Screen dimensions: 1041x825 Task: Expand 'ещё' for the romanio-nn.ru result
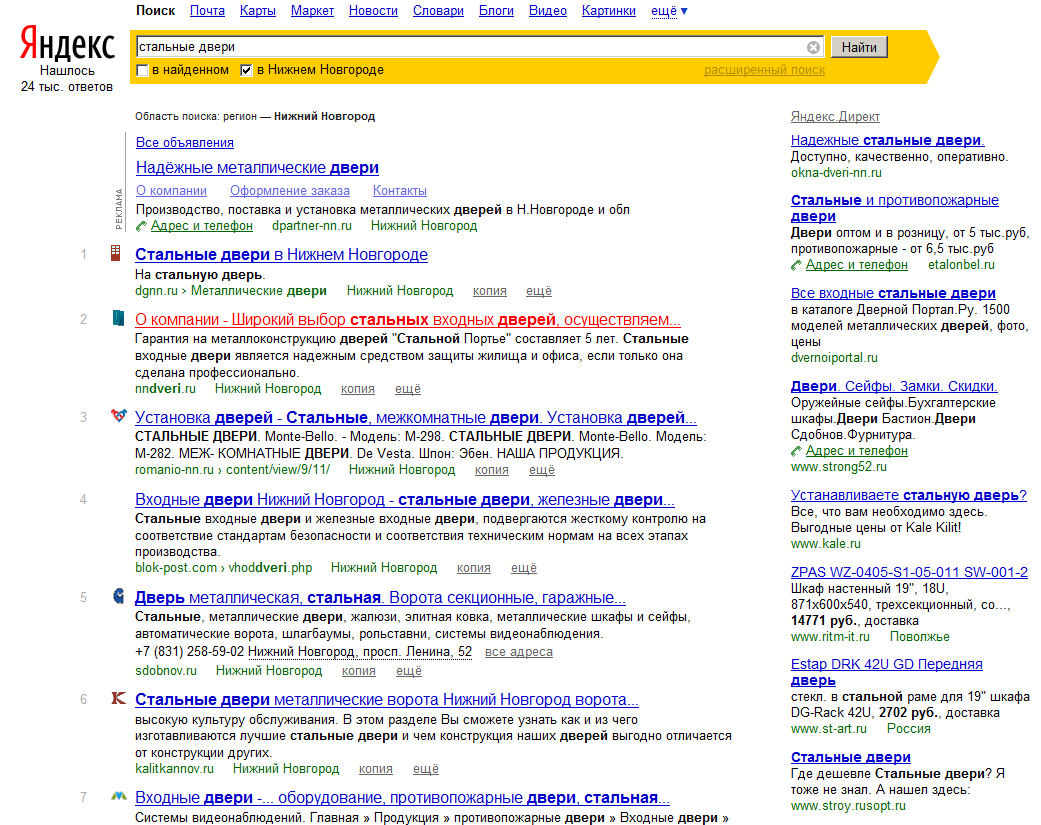pos(542,470)
